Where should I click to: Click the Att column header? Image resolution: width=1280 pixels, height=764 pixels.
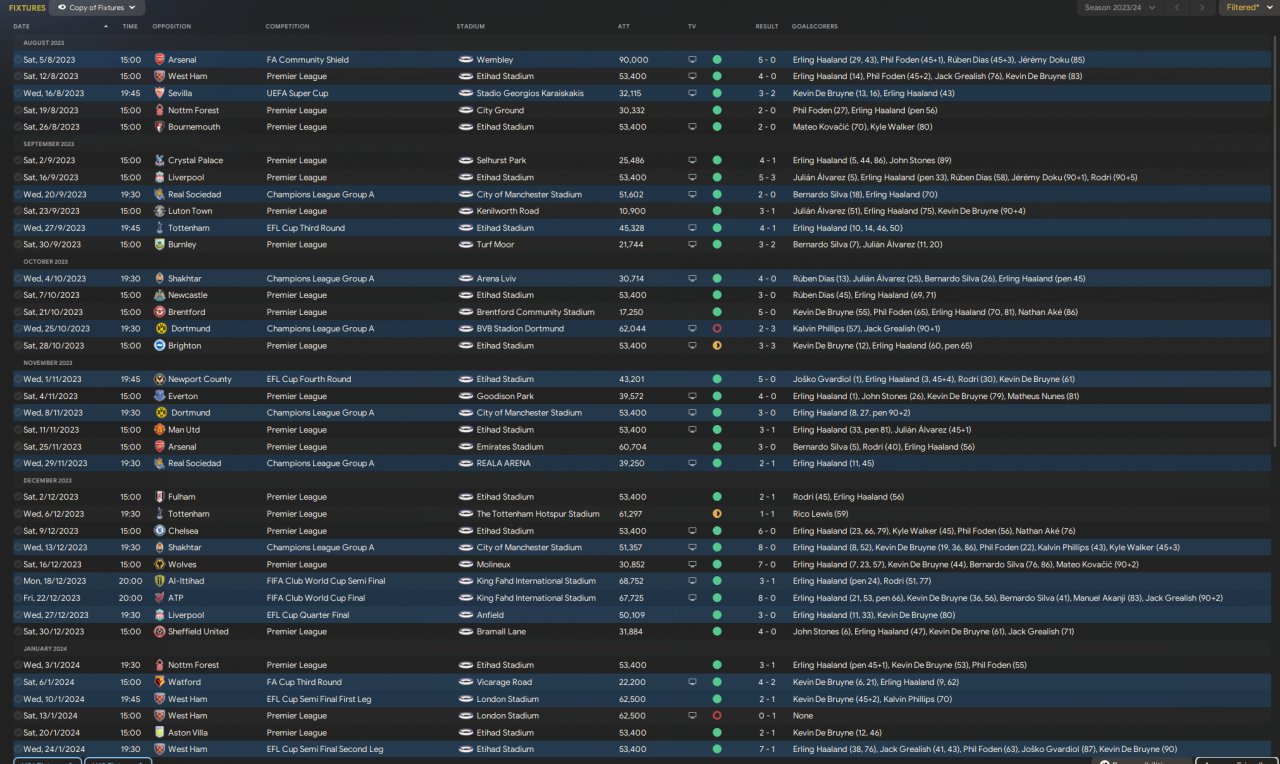(x=624, y=26)
